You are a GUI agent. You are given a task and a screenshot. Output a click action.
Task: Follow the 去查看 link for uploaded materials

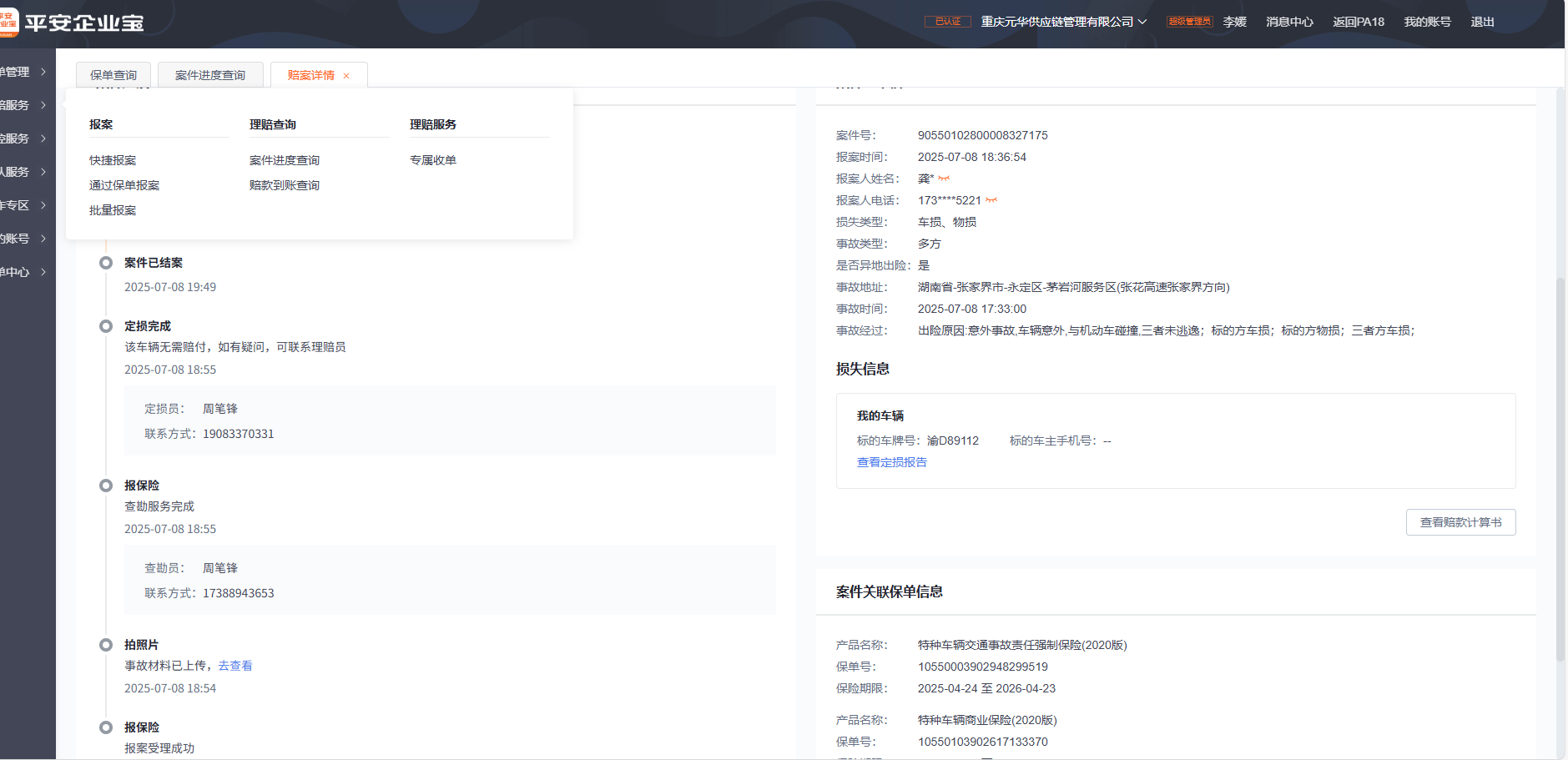pyautogui.click(x=235, y=666)
